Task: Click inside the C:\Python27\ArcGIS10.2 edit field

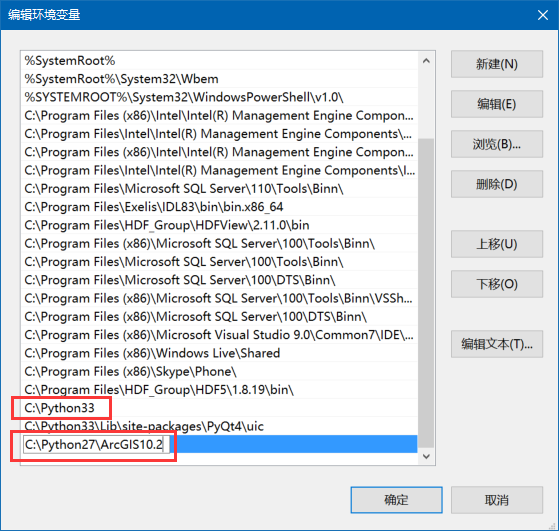Action: point(96,444)
